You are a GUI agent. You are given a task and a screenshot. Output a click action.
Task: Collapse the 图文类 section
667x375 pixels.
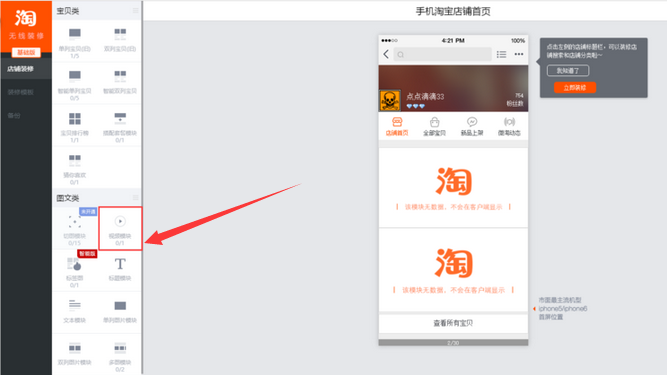(135, 198)
